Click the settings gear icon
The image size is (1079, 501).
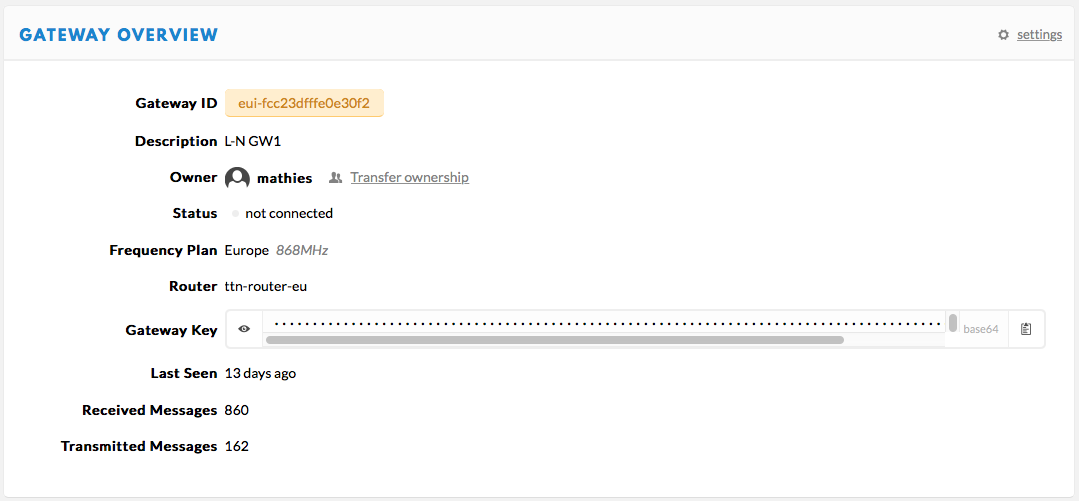[1003, 34]
